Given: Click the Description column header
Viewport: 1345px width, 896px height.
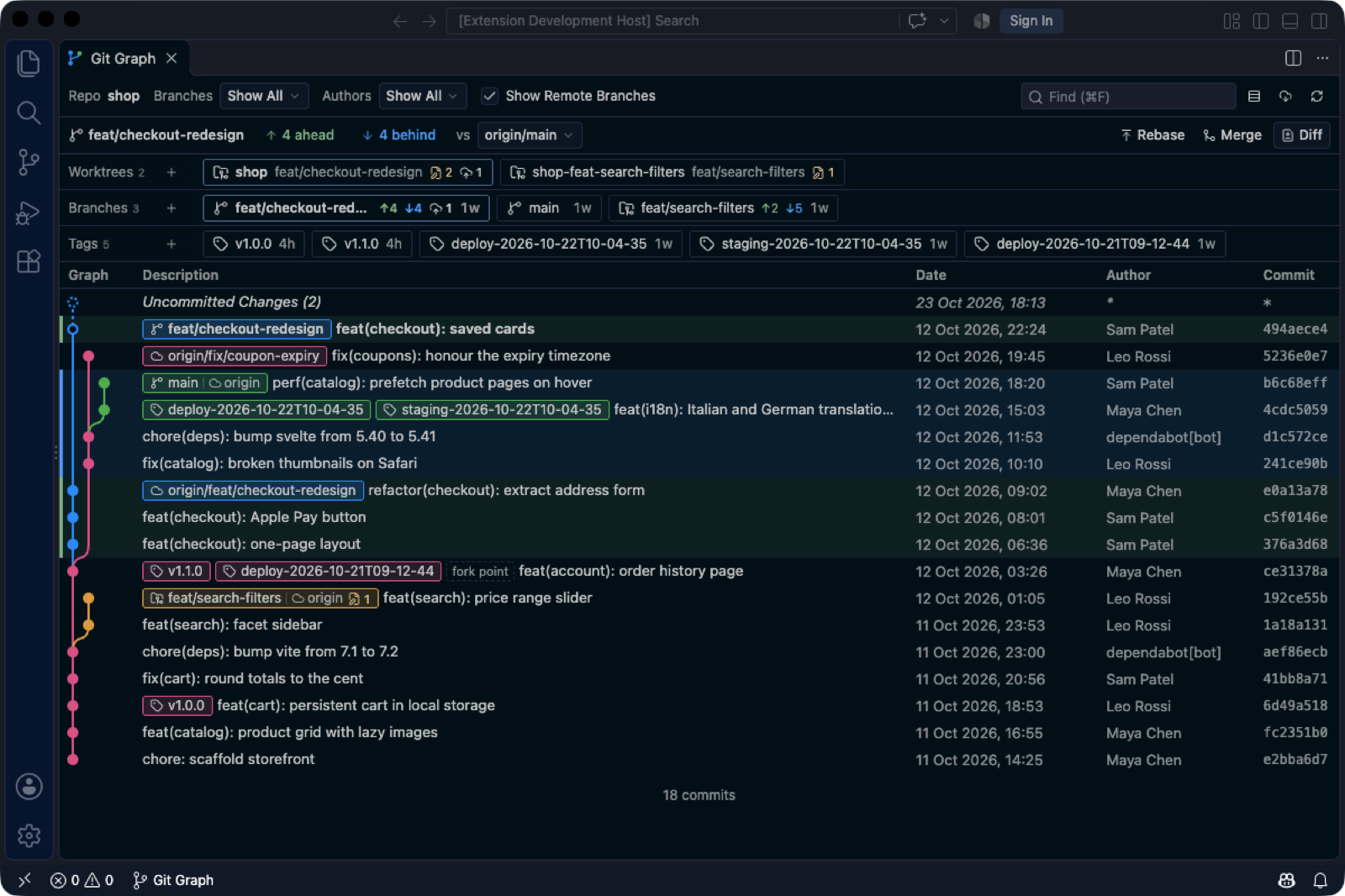Looking at the screenshot, I should [180, 275].
